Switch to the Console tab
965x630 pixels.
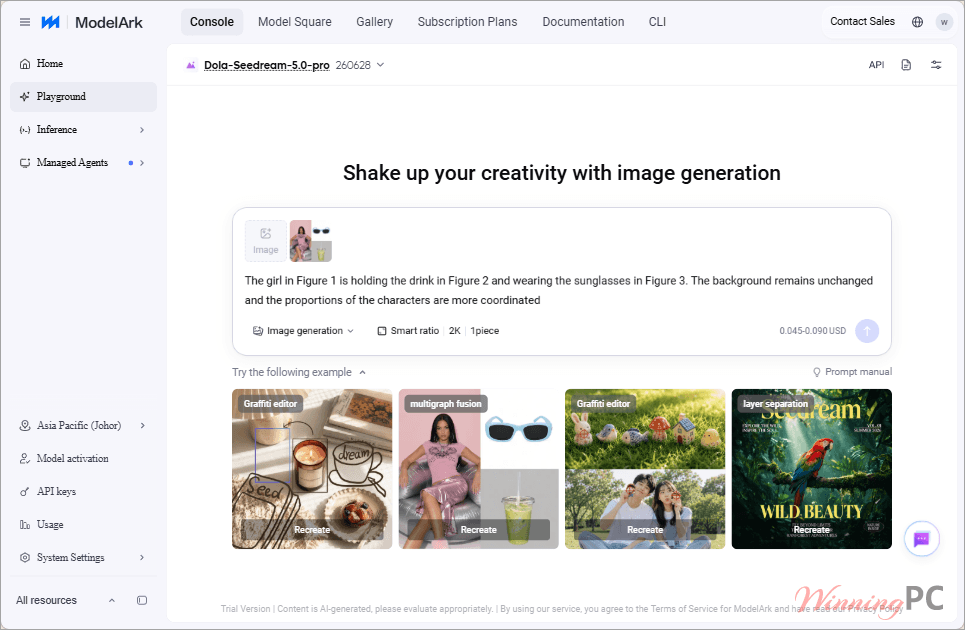212,22
